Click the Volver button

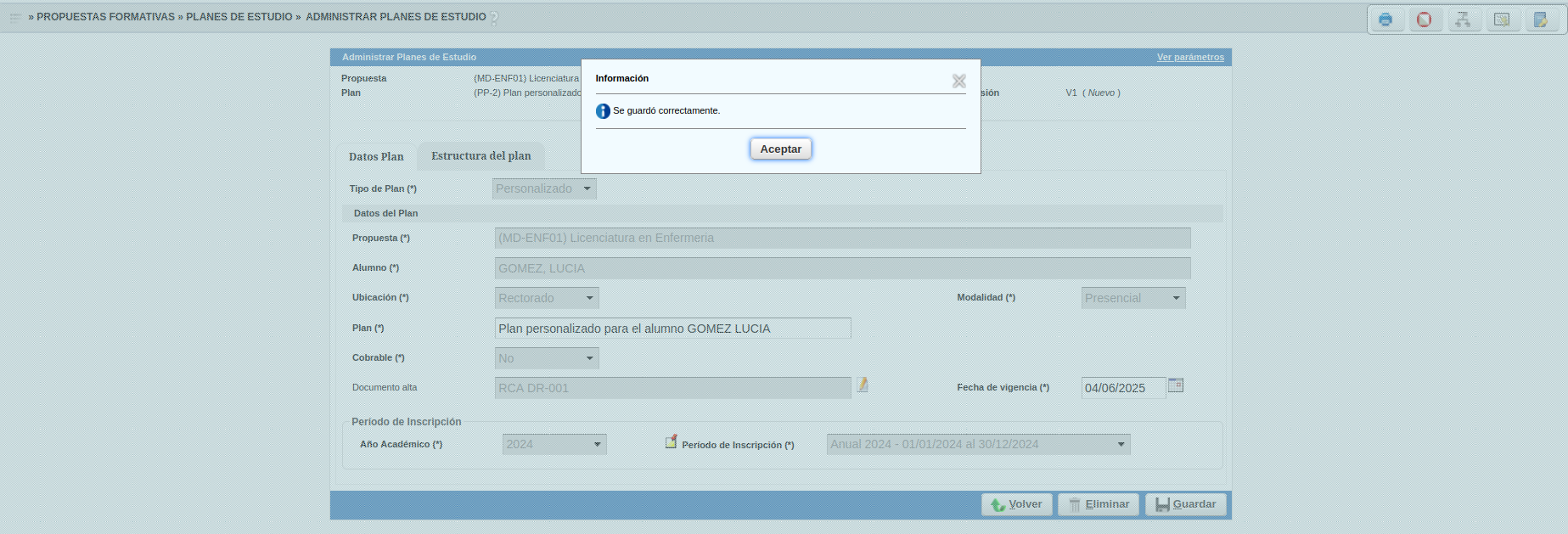1017,504
